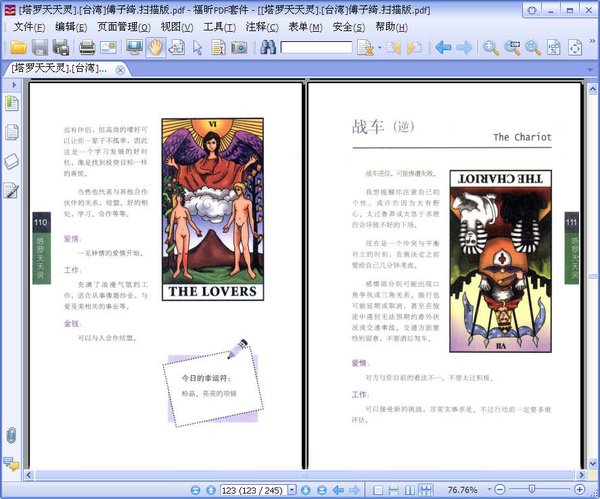This screenshot has height=499, width=600.
Task: Open the page thumbnails panel icon
Action: point(11,132)
